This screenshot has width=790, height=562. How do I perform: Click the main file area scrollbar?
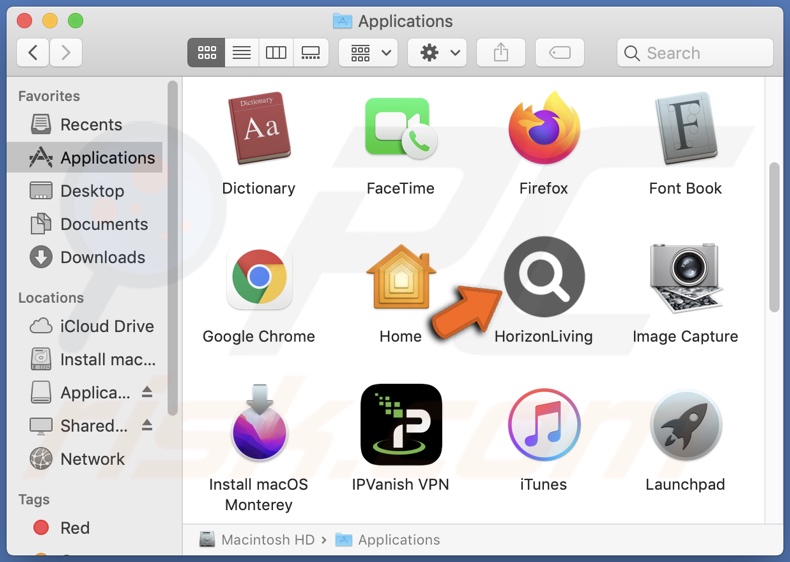(x=774, y=237)
